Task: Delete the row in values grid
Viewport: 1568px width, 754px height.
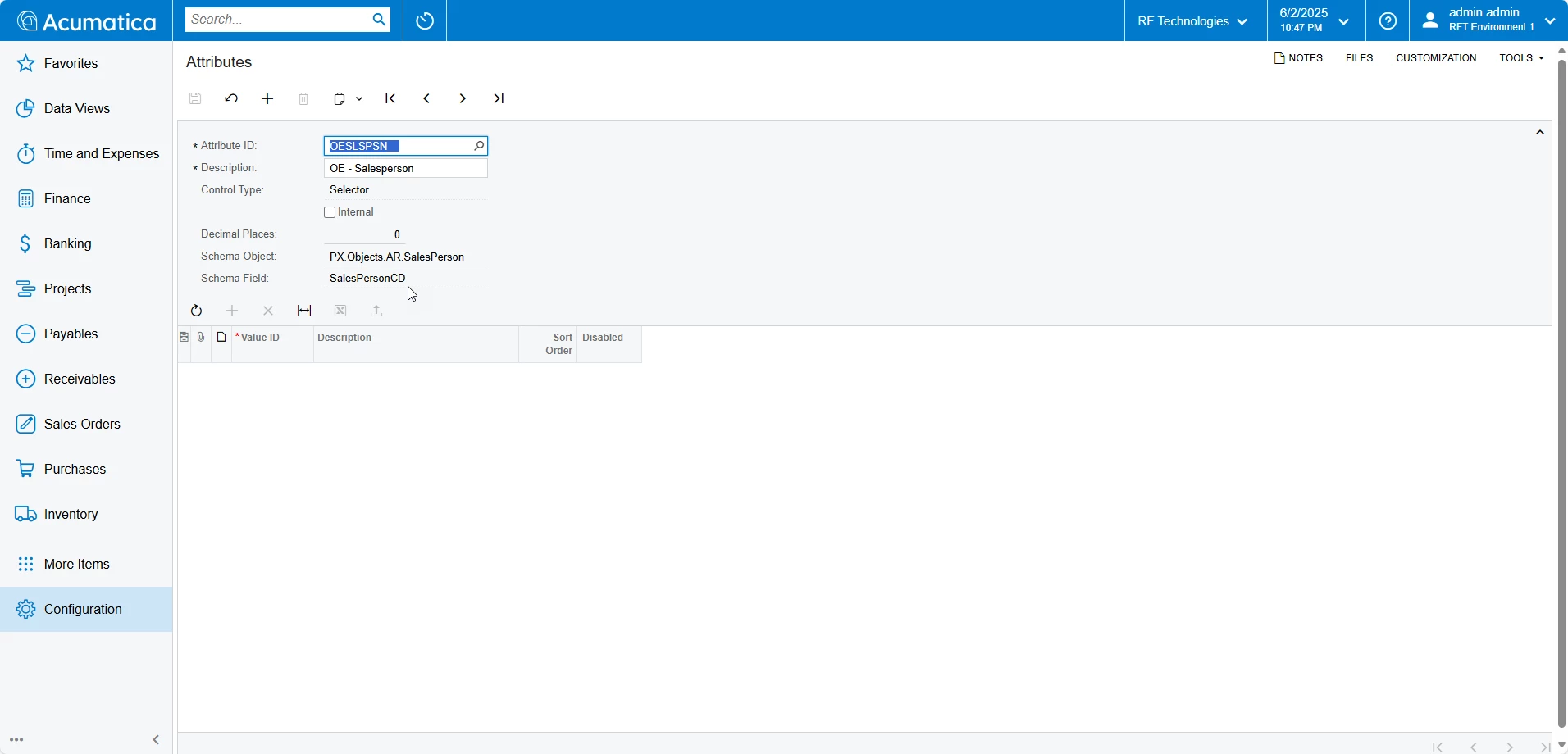Action: pos(268,311)
